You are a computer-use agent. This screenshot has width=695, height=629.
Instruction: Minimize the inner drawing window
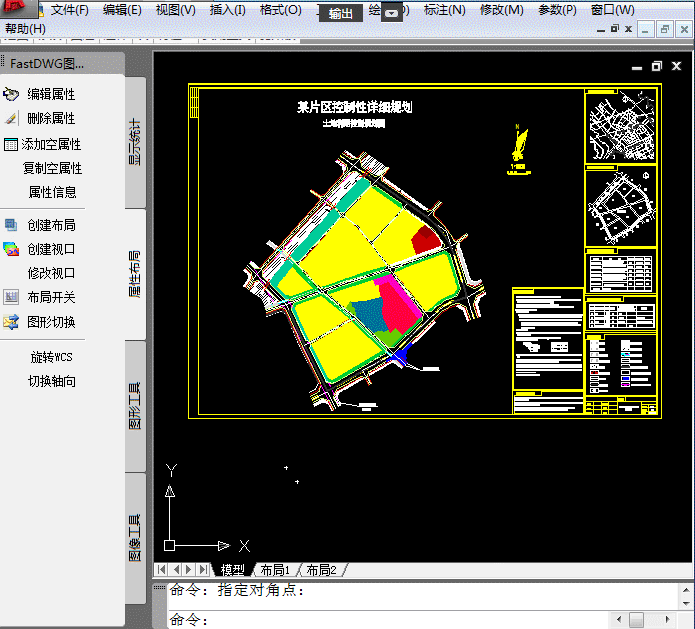point(637,67)
